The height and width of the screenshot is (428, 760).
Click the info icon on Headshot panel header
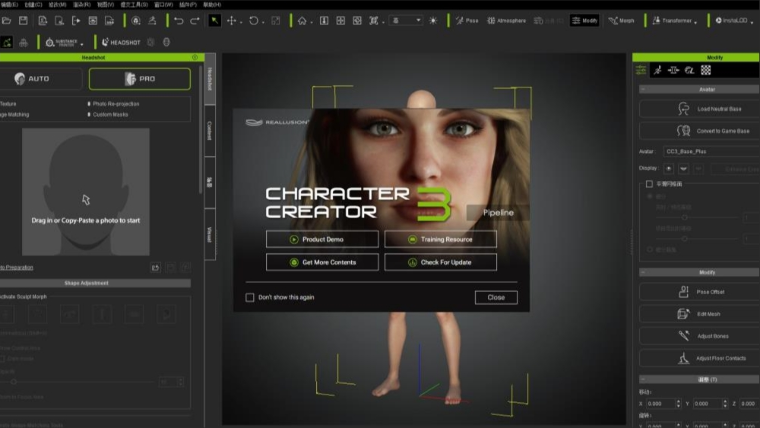tap(195, 57)
